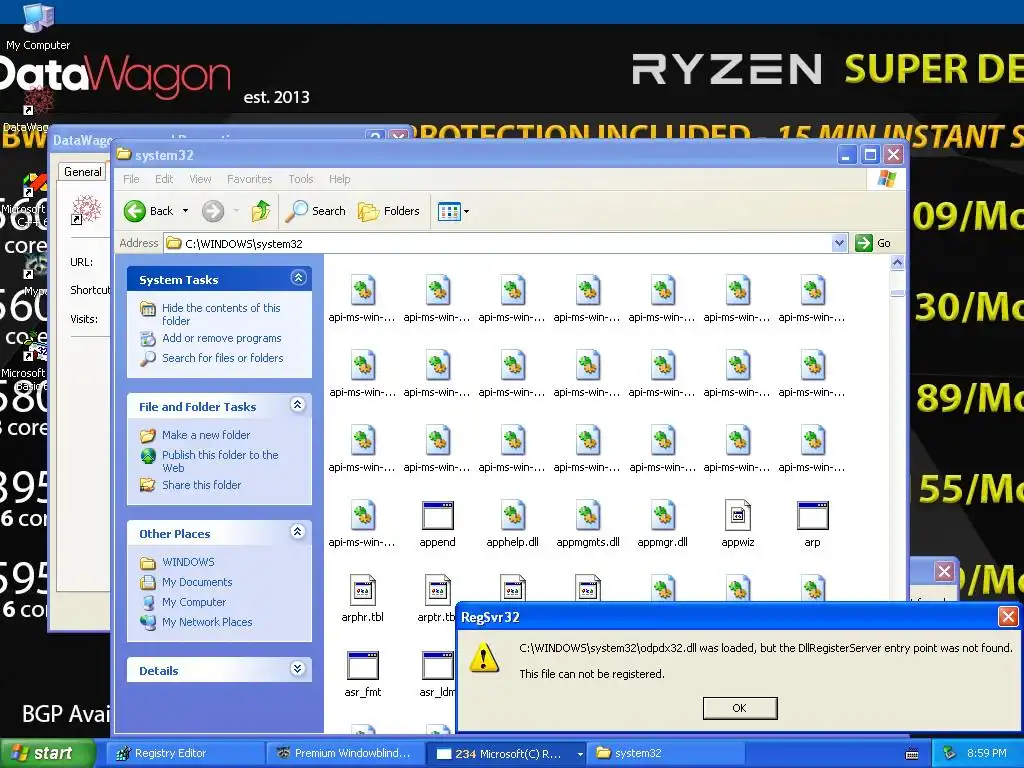Select the apphelp.dll file icon
The height and width of the screenshot is (768, 1024).
[x=513, y=516]
